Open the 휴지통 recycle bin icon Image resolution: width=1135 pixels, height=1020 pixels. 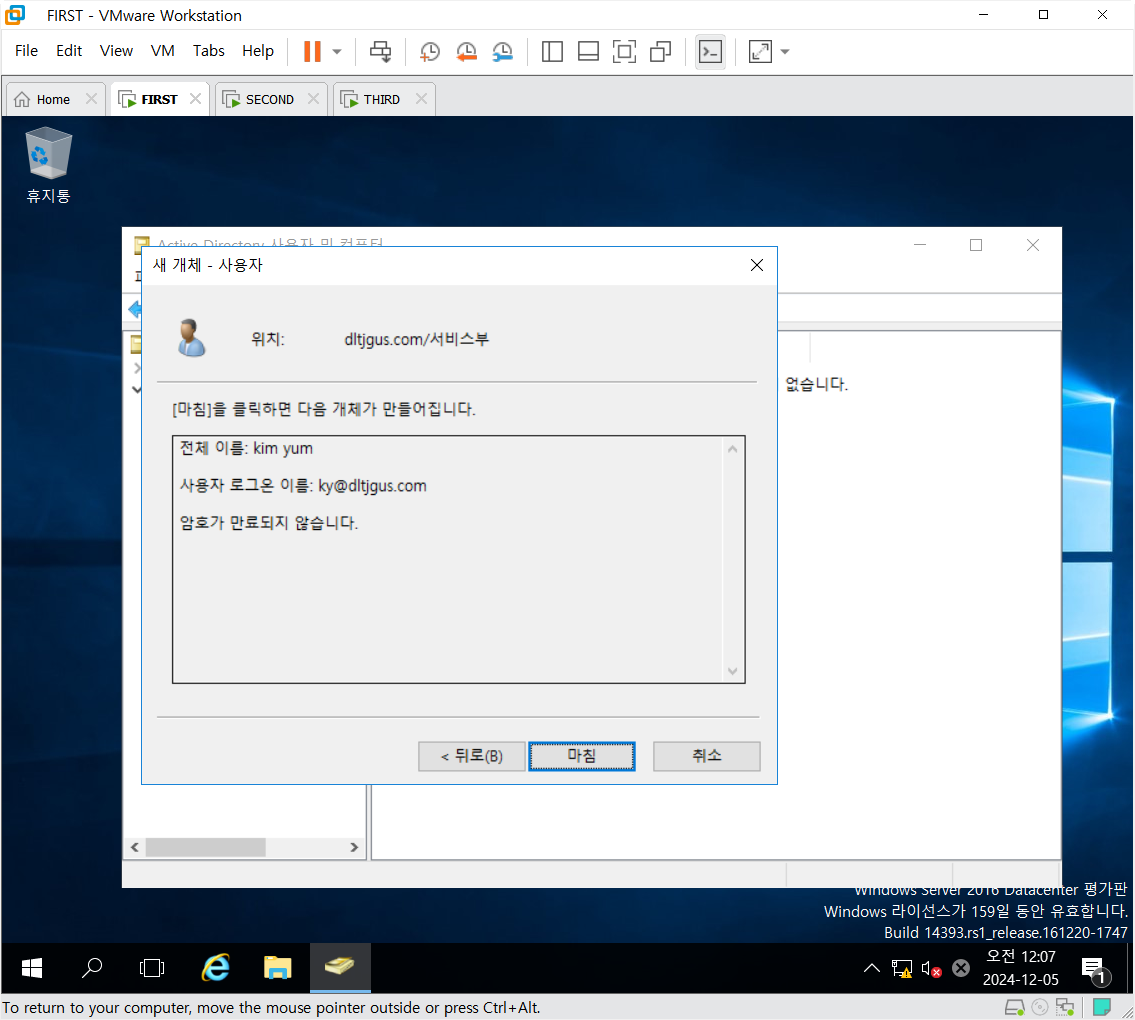(48, 165)
